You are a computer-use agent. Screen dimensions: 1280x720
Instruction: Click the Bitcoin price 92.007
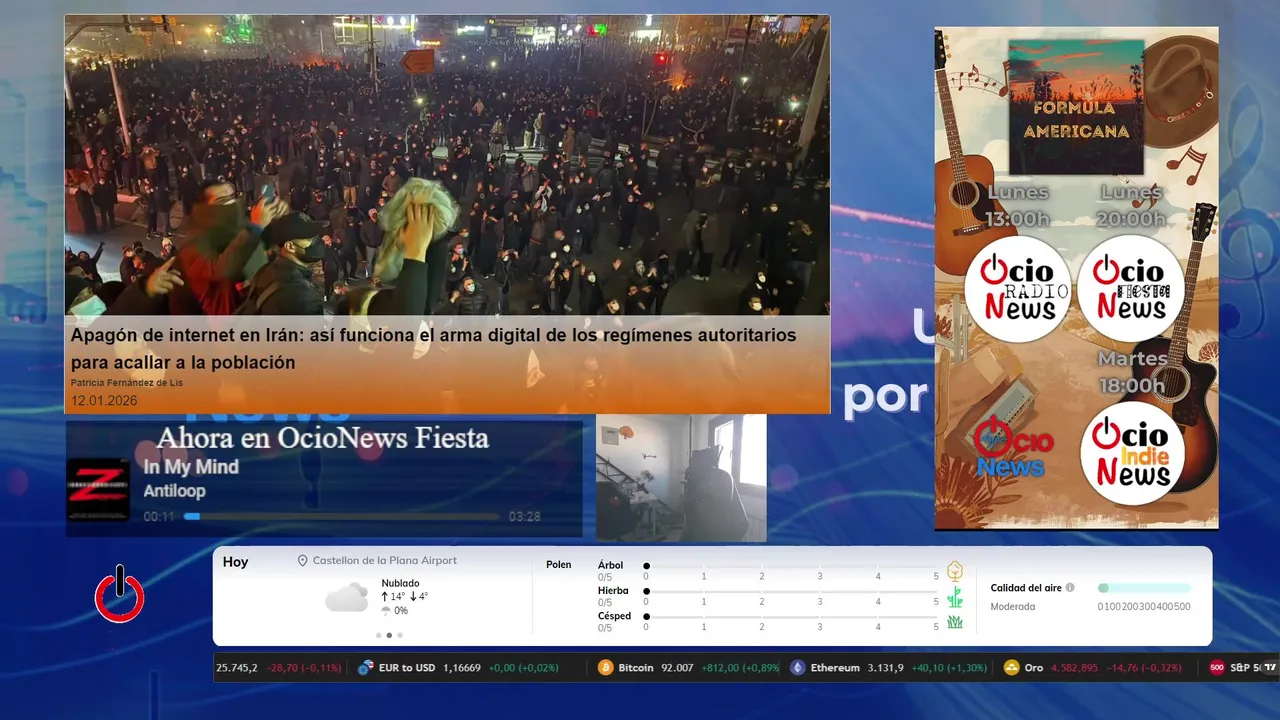tap(677, 667)
